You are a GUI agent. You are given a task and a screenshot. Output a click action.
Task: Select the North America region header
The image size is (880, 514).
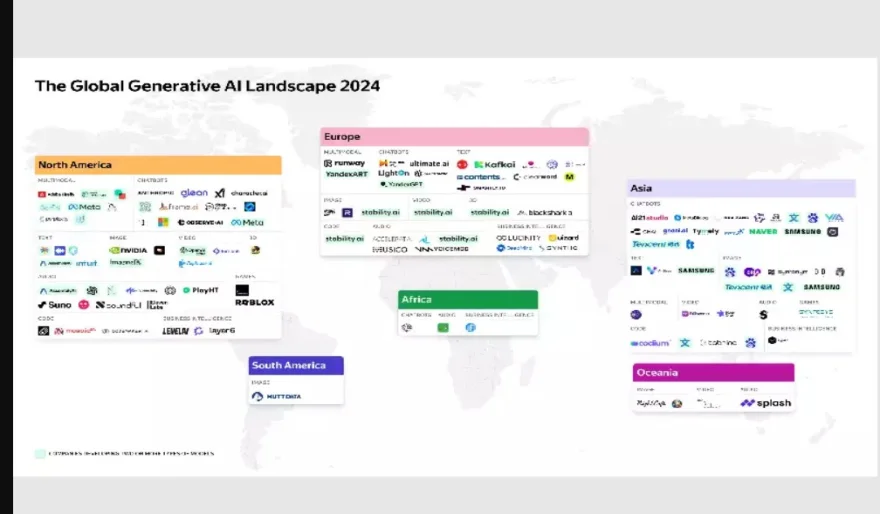158,165
